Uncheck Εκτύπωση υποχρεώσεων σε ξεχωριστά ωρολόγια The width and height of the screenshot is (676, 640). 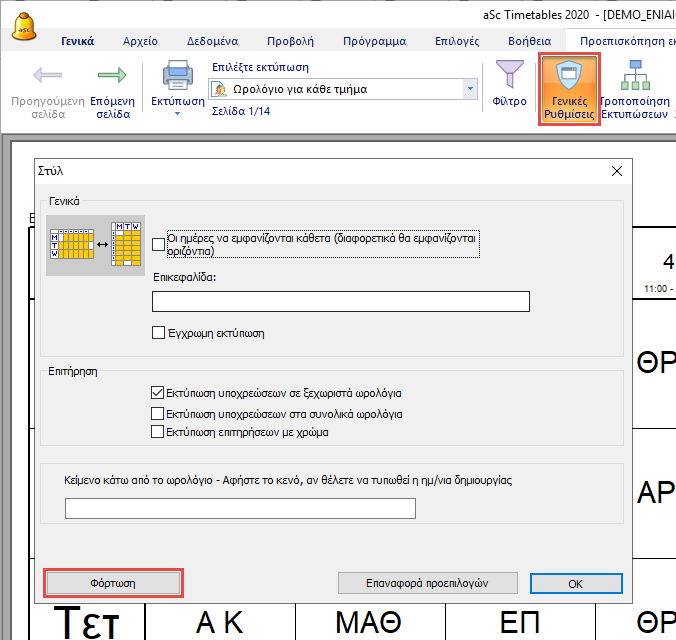coord(157,394)
